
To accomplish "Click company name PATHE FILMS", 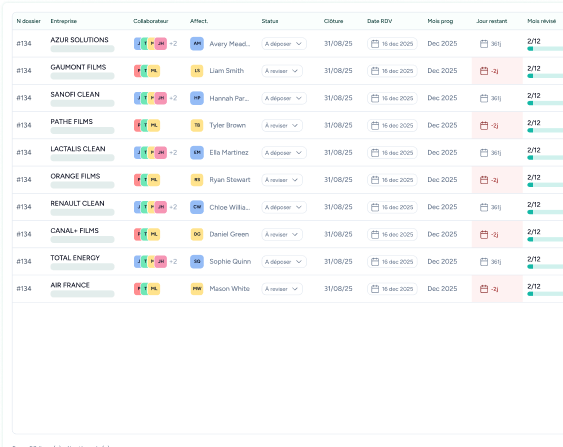I will point(71,122).
